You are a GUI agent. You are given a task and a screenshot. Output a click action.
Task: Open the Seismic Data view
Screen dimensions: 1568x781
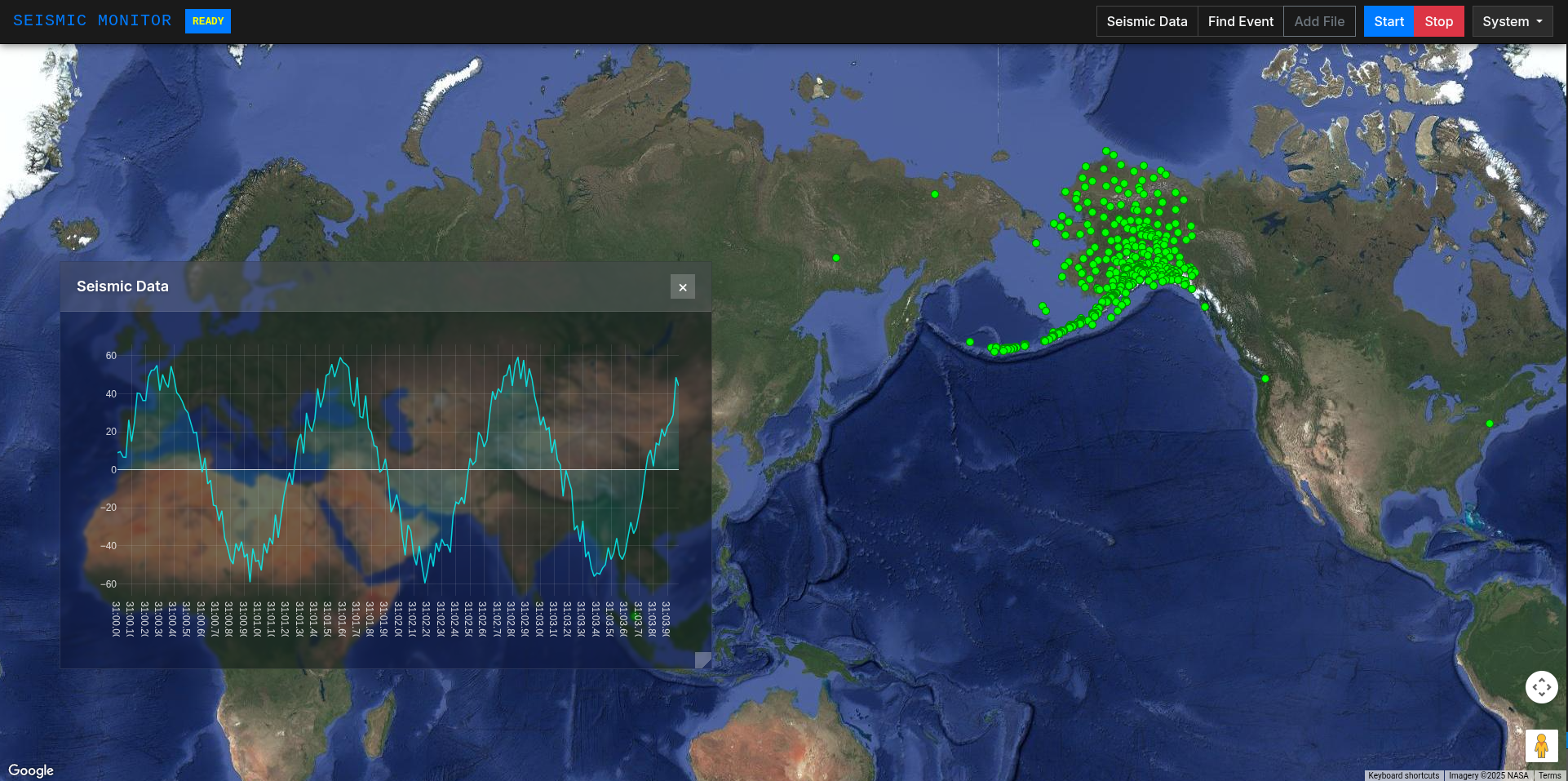[1146, 21]
